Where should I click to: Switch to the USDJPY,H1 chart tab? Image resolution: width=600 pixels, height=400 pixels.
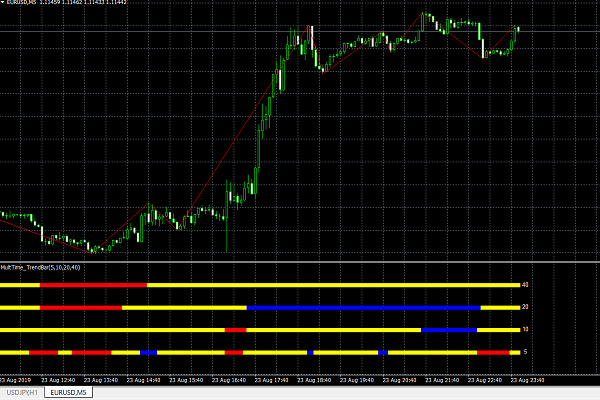click(x=22, y=393)
